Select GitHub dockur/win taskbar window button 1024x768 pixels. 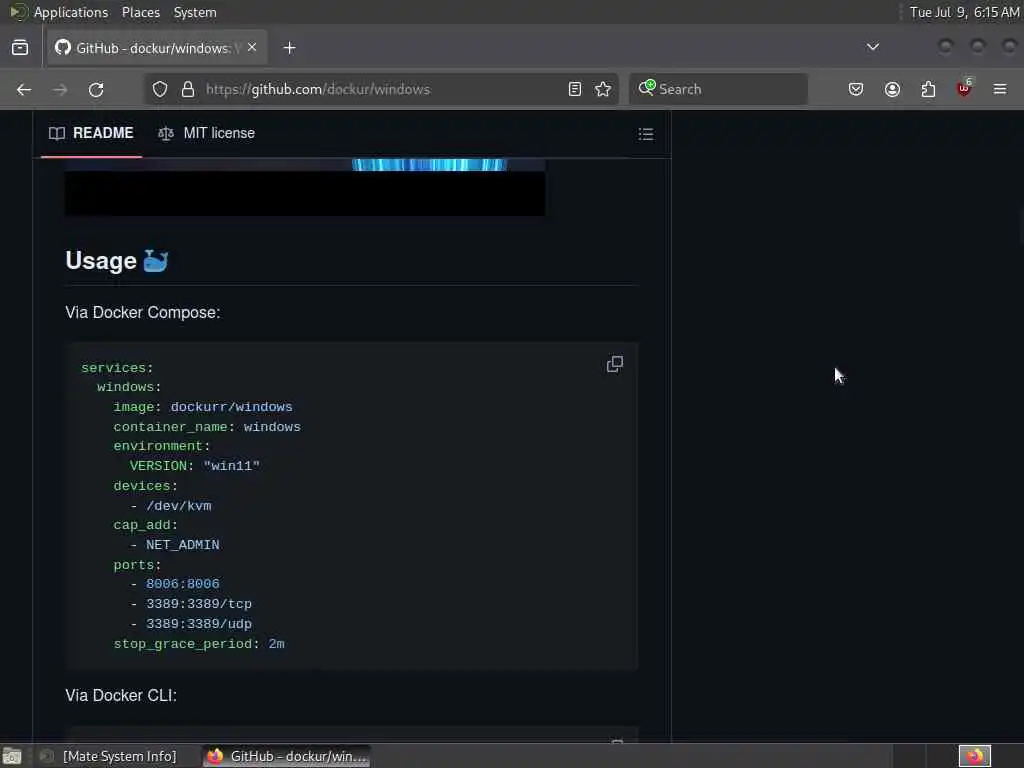(287, 756)
